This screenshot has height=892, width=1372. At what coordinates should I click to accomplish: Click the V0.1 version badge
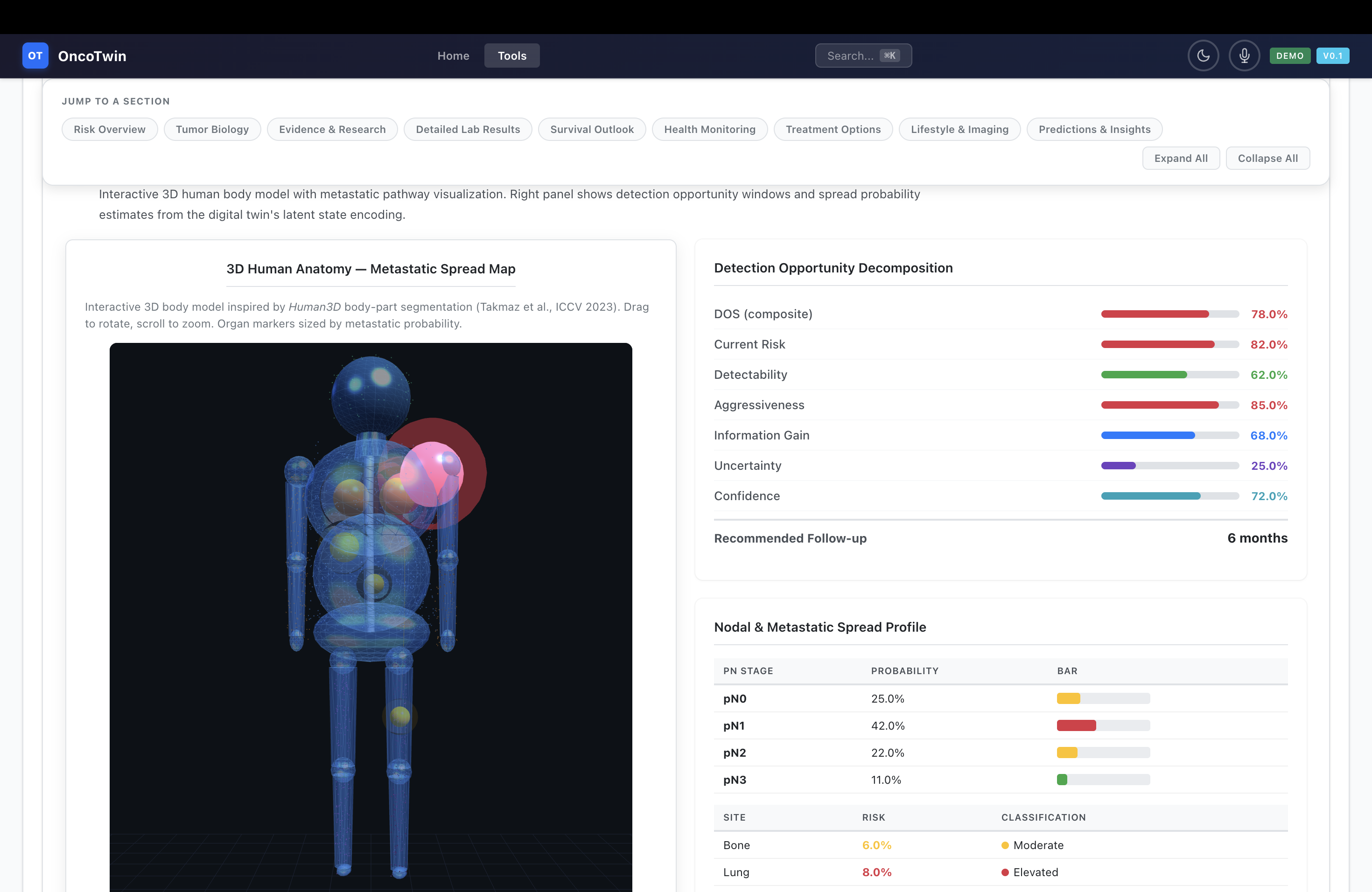1332,56
